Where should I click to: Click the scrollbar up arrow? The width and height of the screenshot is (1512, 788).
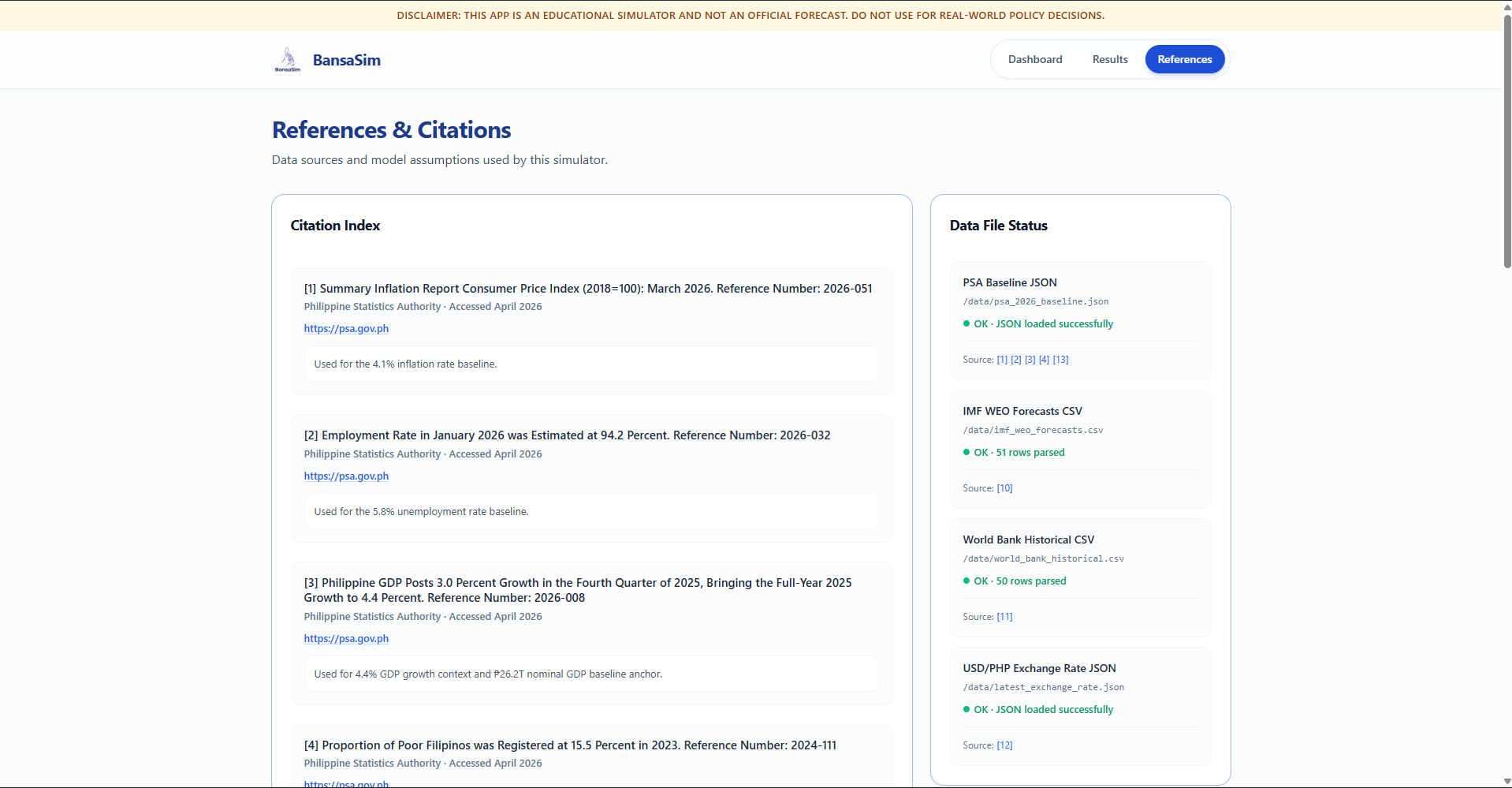point(1506,6)
